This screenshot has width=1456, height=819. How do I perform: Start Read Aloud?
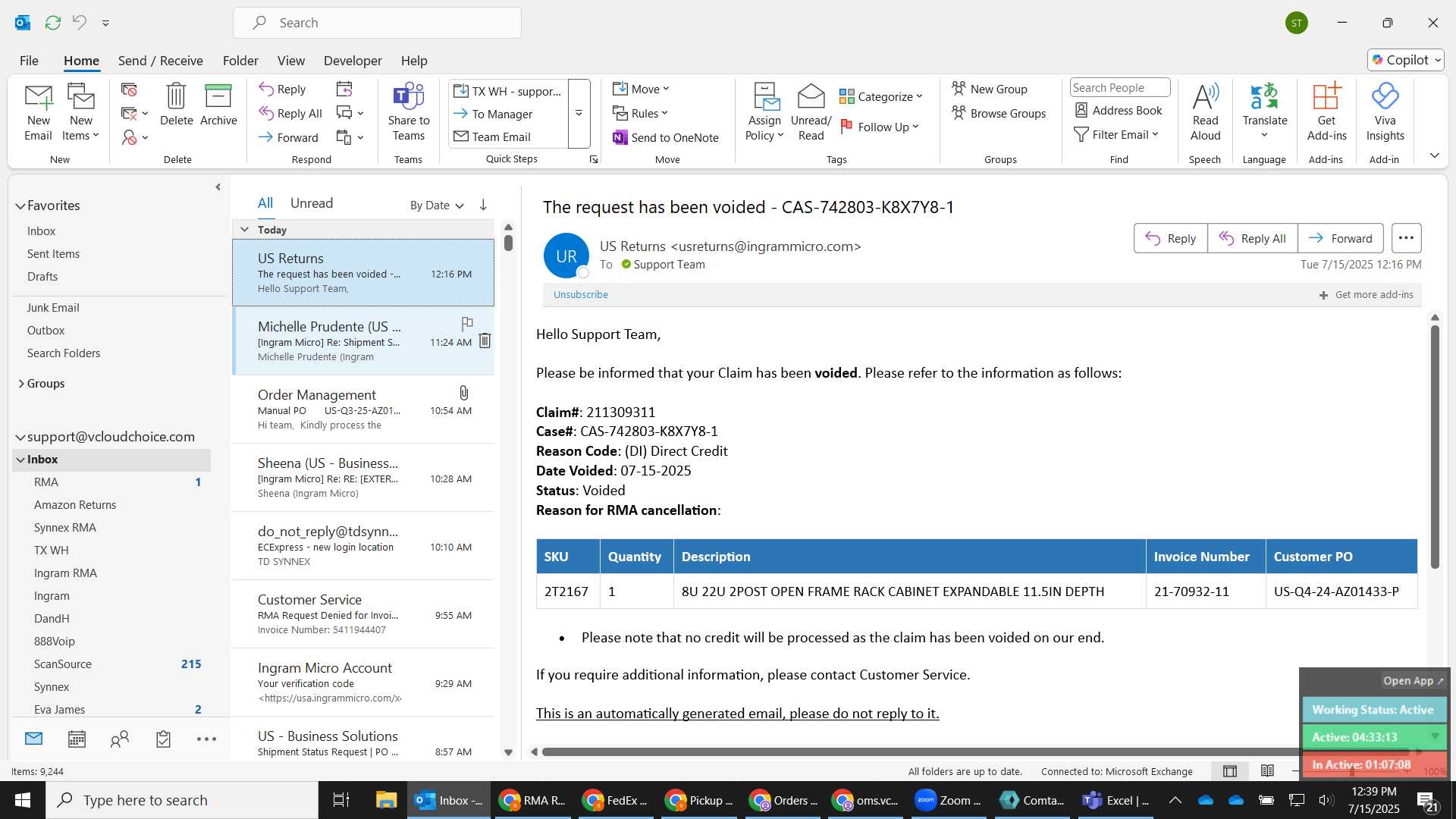click(x=1205, y=112)
